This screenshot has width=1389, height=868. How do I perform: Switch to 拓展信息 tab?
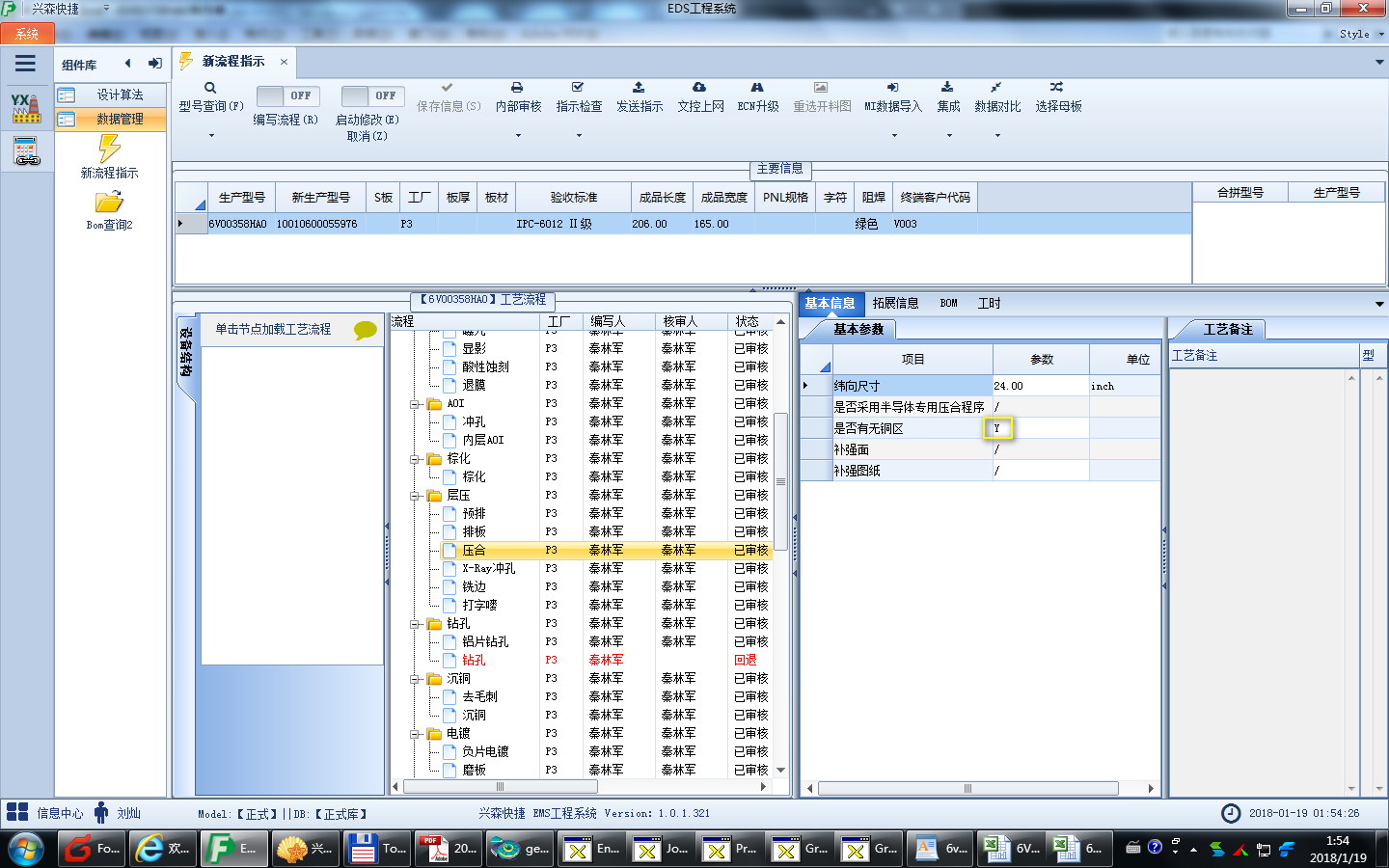(895, 303)
